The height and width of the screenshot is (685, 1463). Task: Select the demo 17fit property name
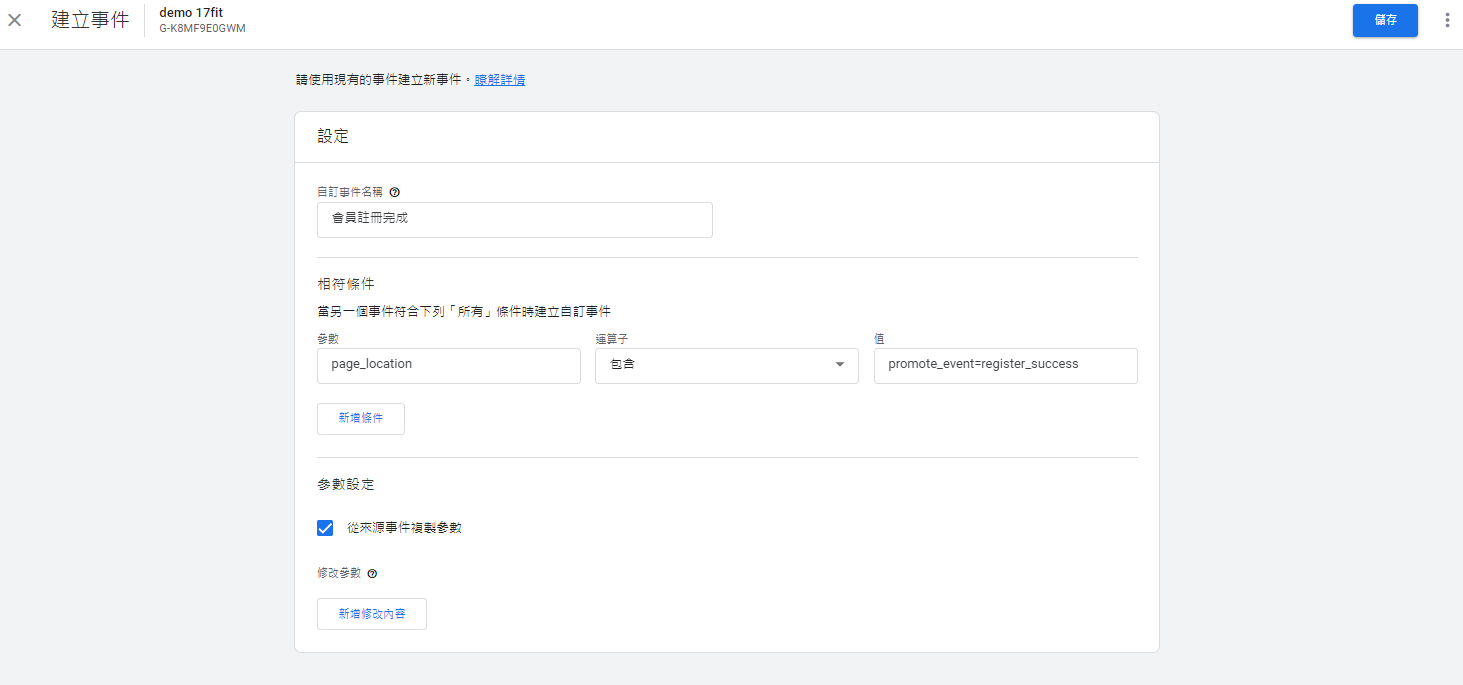click(191, 12)
